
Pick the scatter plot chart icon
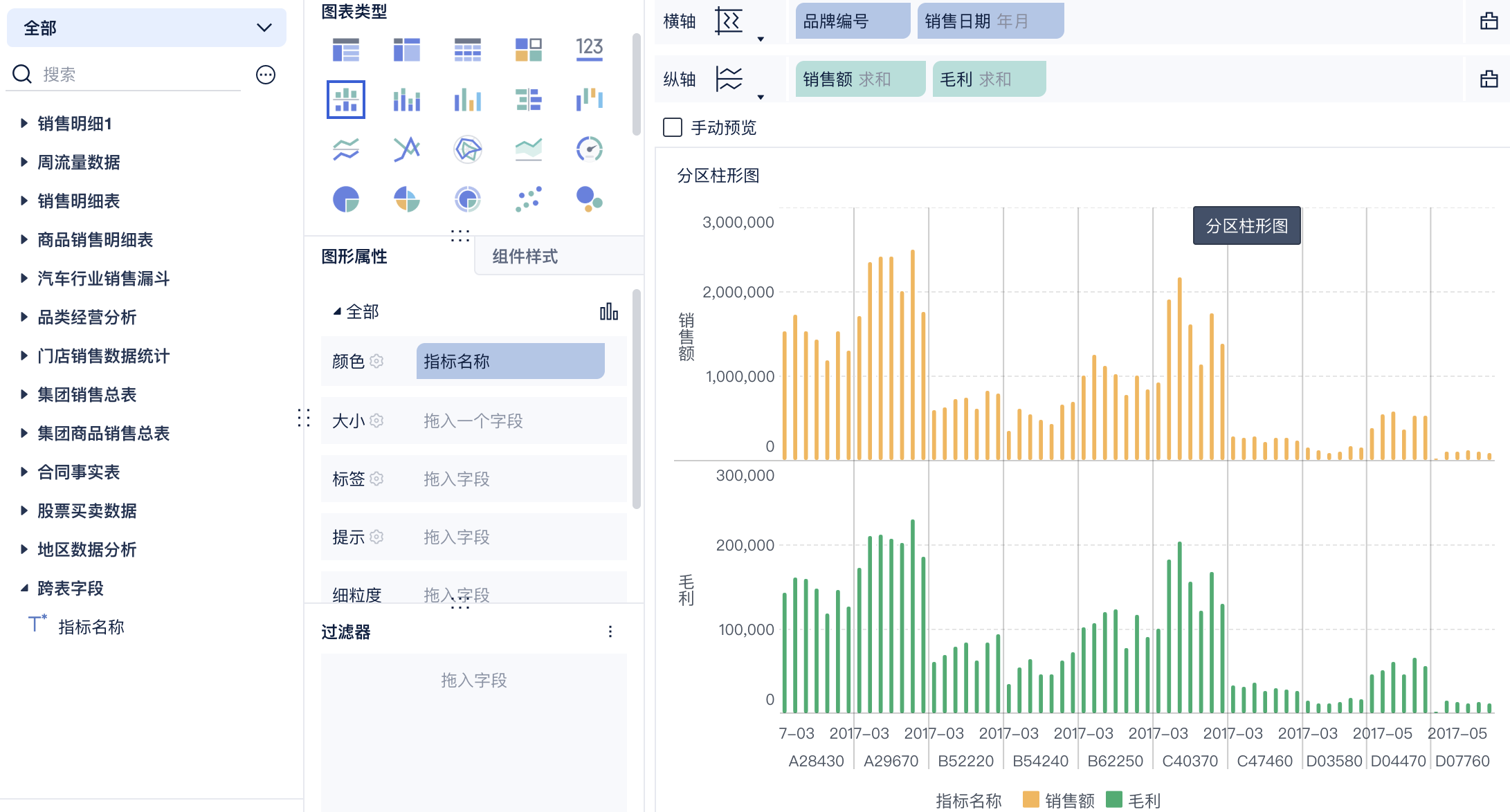tap(529, 200)
